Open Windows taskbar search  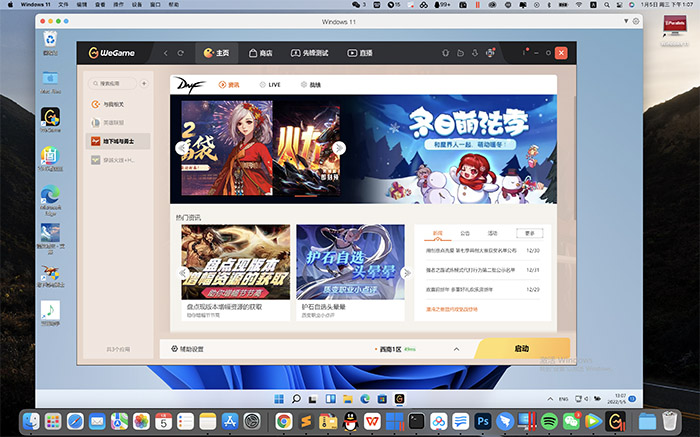(296, 399)
